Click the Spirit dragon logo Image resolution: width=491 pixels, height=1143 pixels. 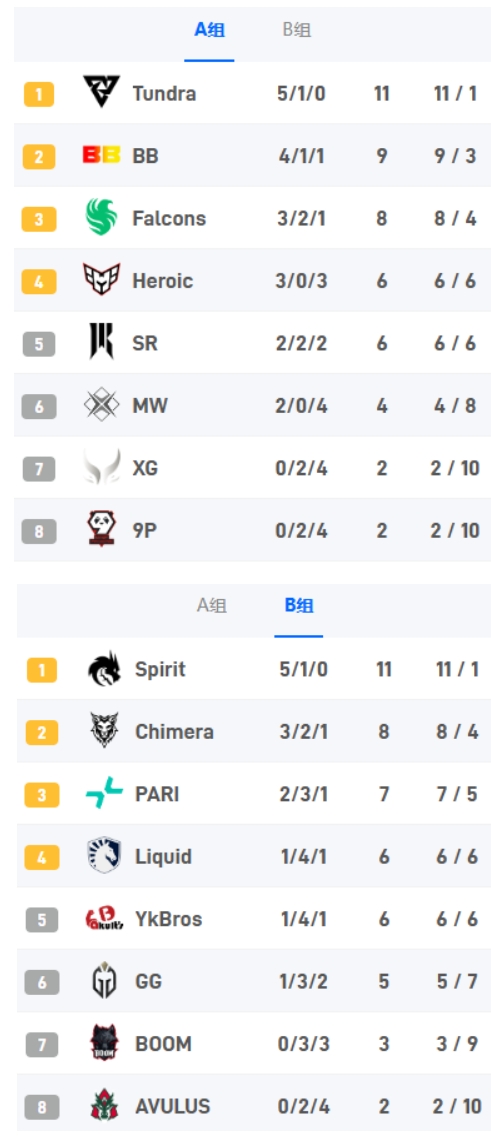coord(104,669)
